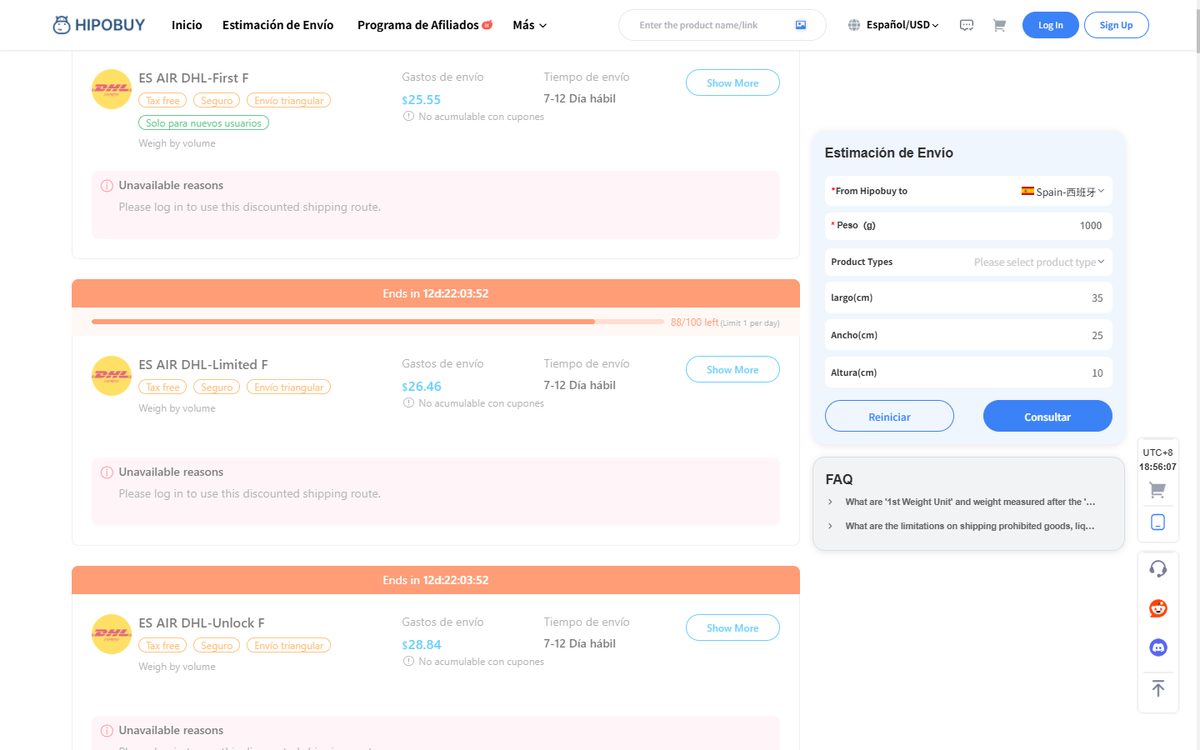Open customer support headset icon
The width and height of the screenshot is (1200, 750).
tap(1158, 569)
